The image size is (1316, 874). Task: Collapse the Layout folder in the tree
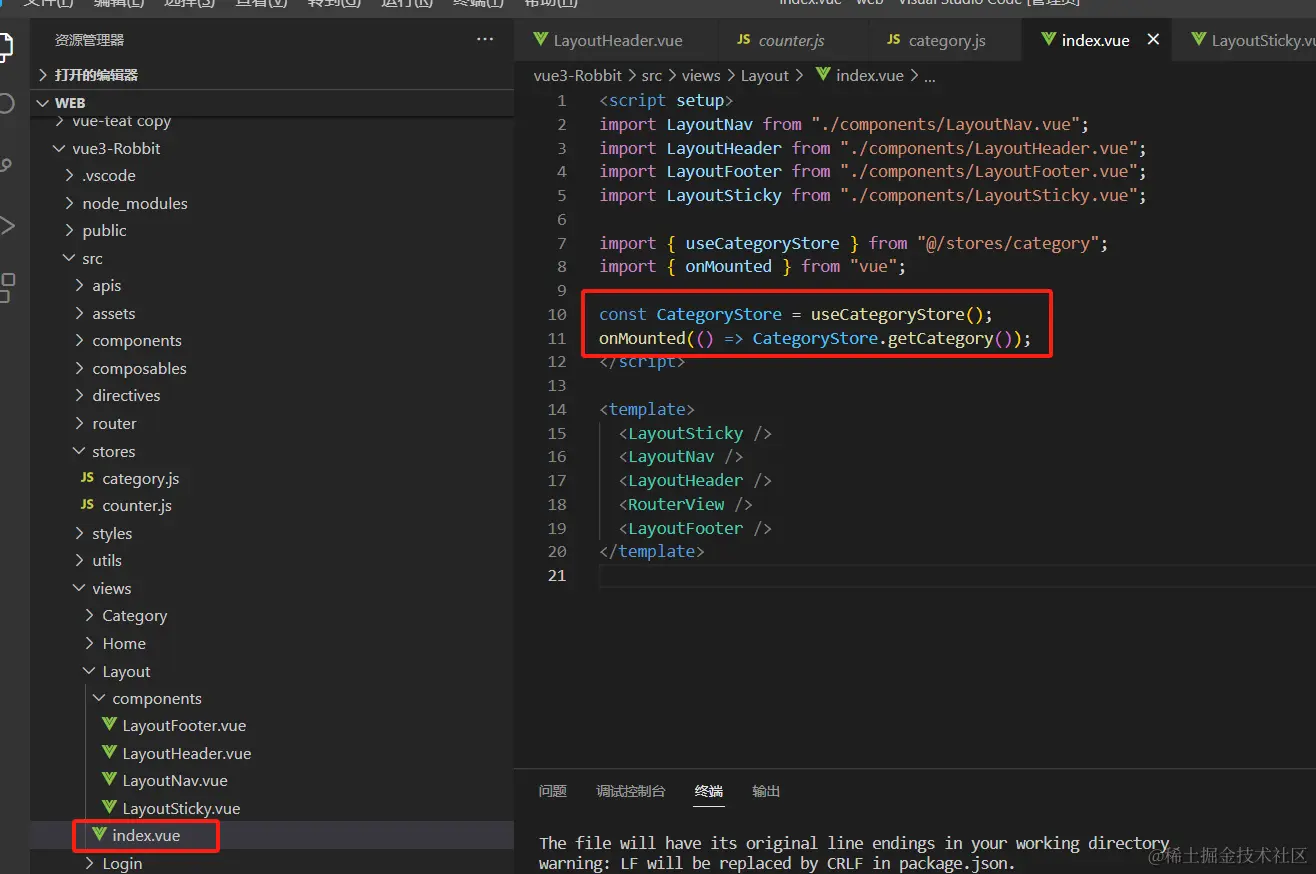pyautogui.click(x=89, y=671)
